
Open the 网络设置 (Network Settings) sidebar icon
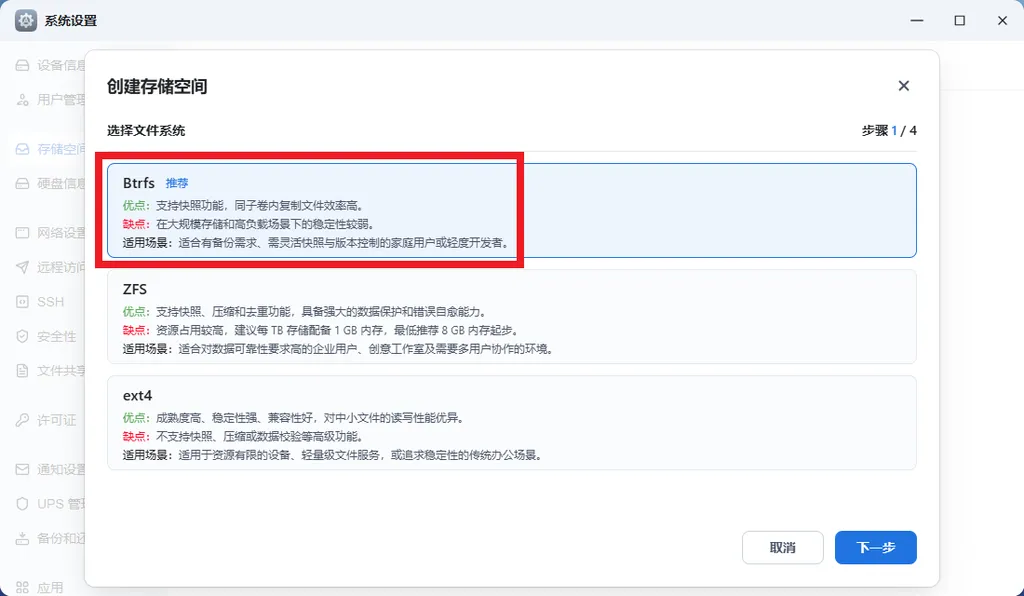[22, 234]
